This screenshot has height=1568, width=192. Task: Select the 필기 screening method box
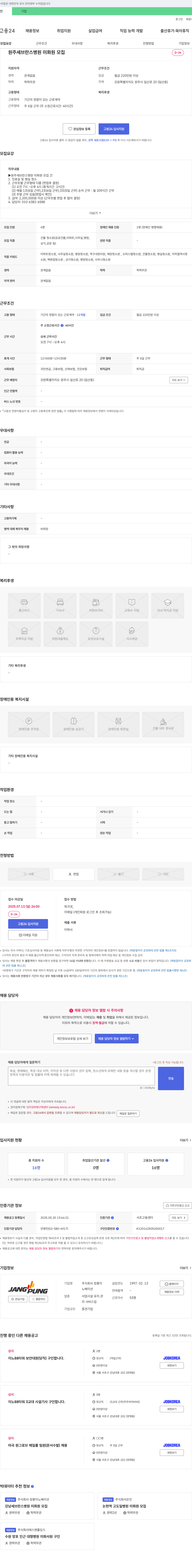click(x=118, y=874)
